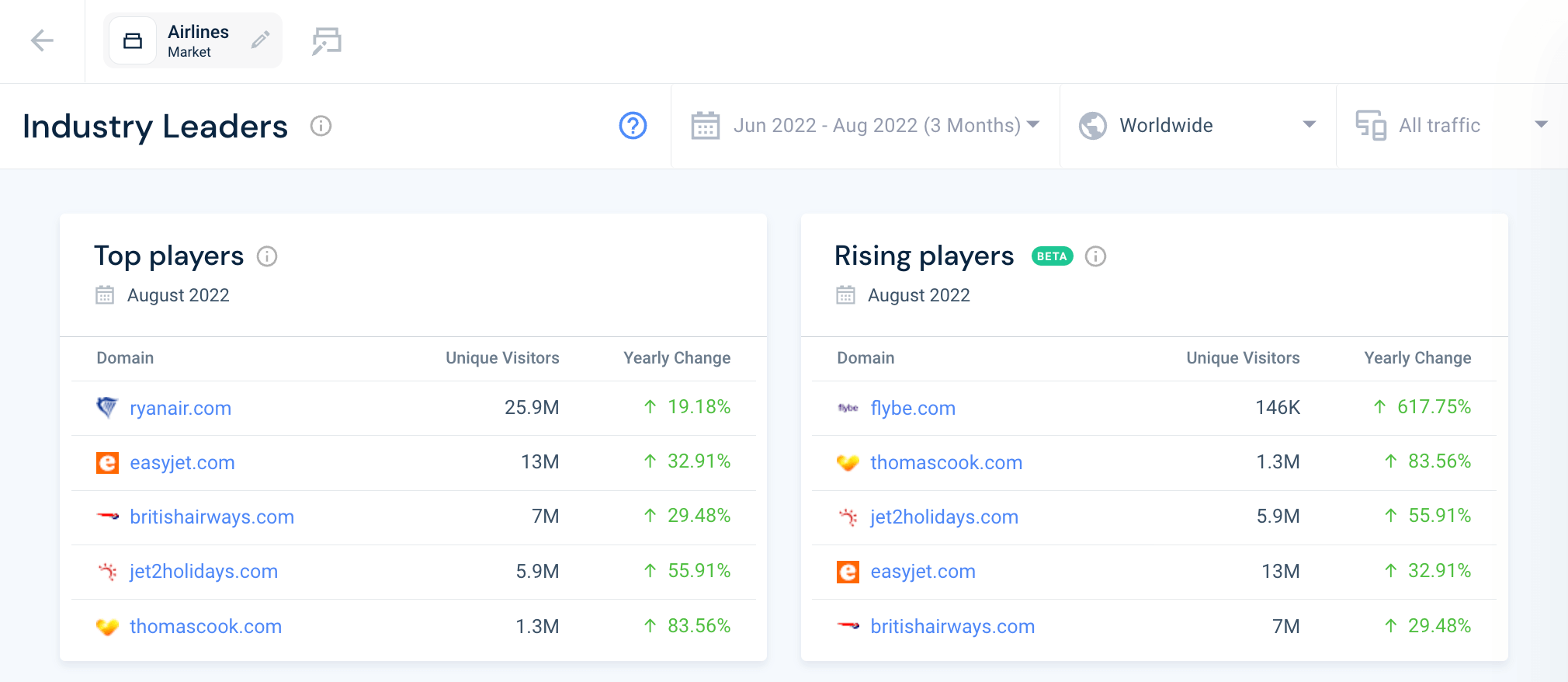The image size is (1568, 682).
Task: Click the 146K visitors value
Action: [x=1278, y=407]
